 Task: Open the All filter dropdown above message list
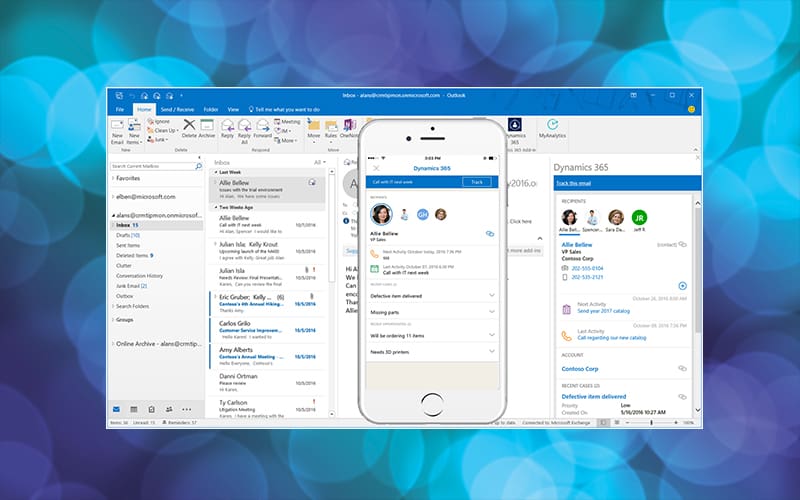319,162
